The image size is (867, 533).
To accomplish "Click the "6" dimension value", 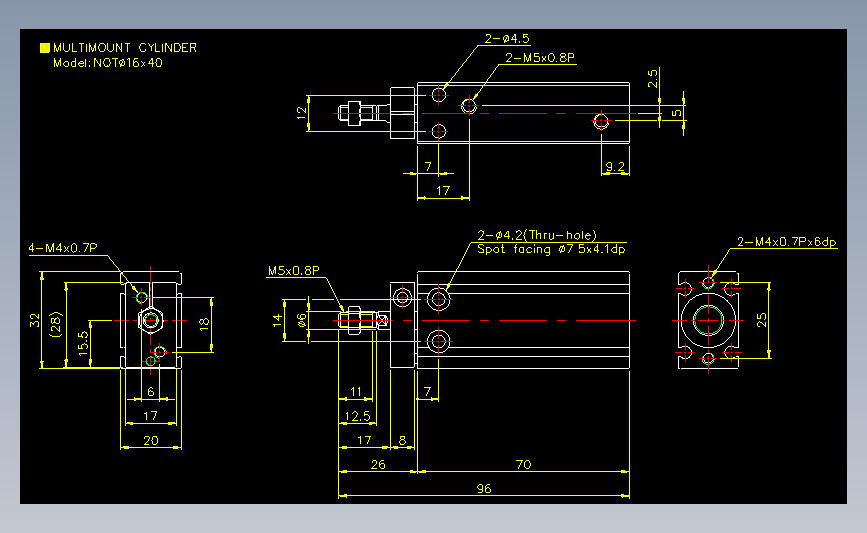I will [151, 391].
